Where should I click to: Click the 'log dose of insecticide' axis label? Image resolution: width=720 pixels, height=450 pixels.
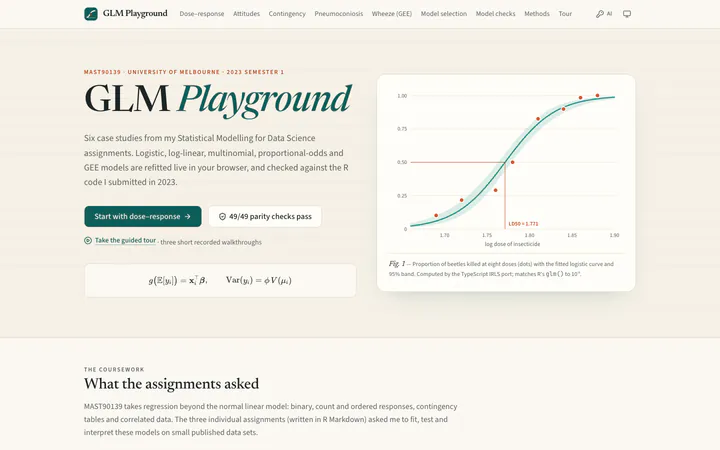[512, 244]
